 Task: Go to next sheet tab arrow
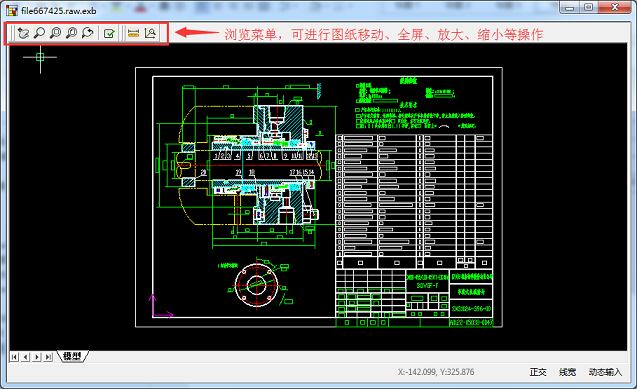(37, 357)
